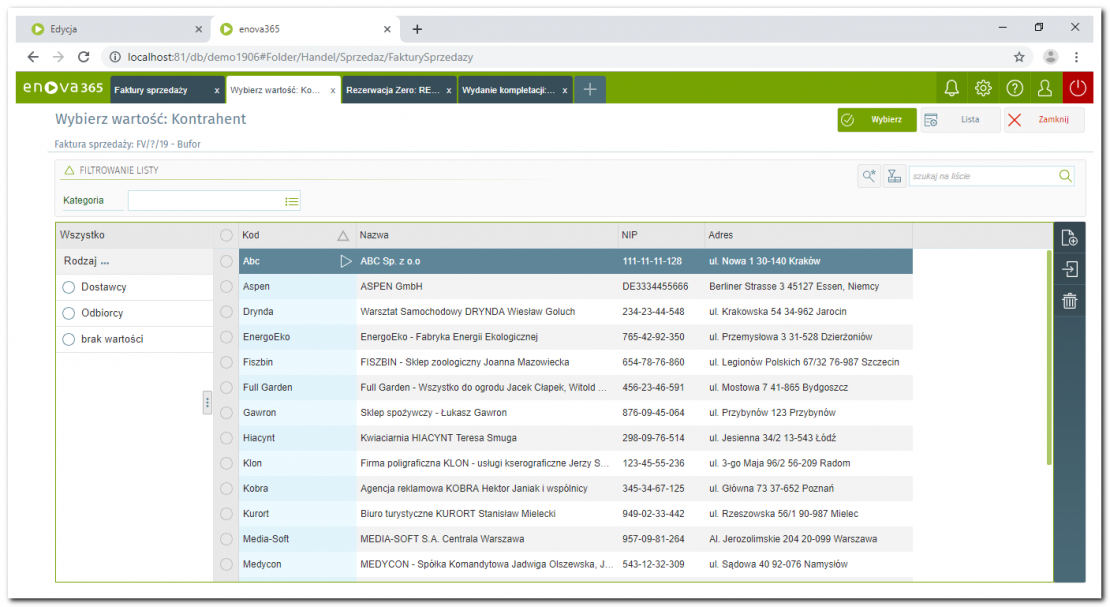Select the Dostawcy radio option
Viewport: 1110px width, 607px height.
pyautogui.click(x=69, y=288)
